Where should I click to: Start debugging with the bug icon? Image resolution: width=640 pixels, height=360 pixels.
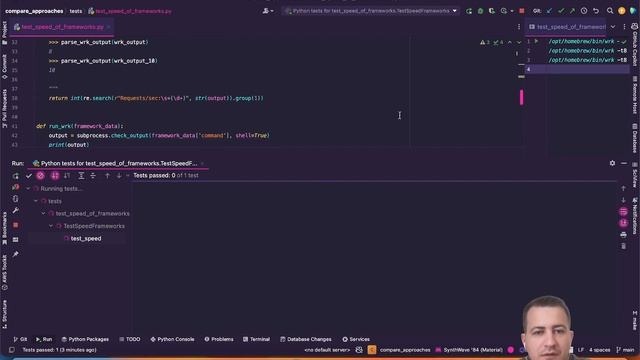[x=480, y=11]
